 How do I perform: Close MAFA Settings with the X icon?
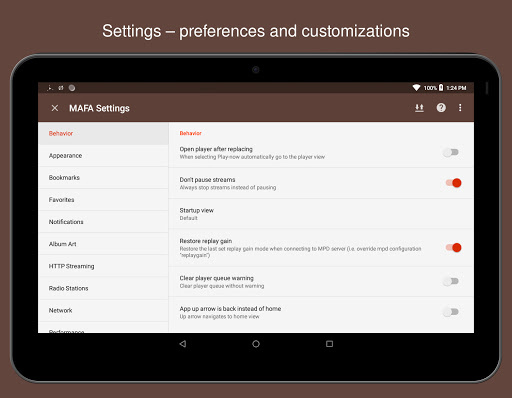pos(55,108)
